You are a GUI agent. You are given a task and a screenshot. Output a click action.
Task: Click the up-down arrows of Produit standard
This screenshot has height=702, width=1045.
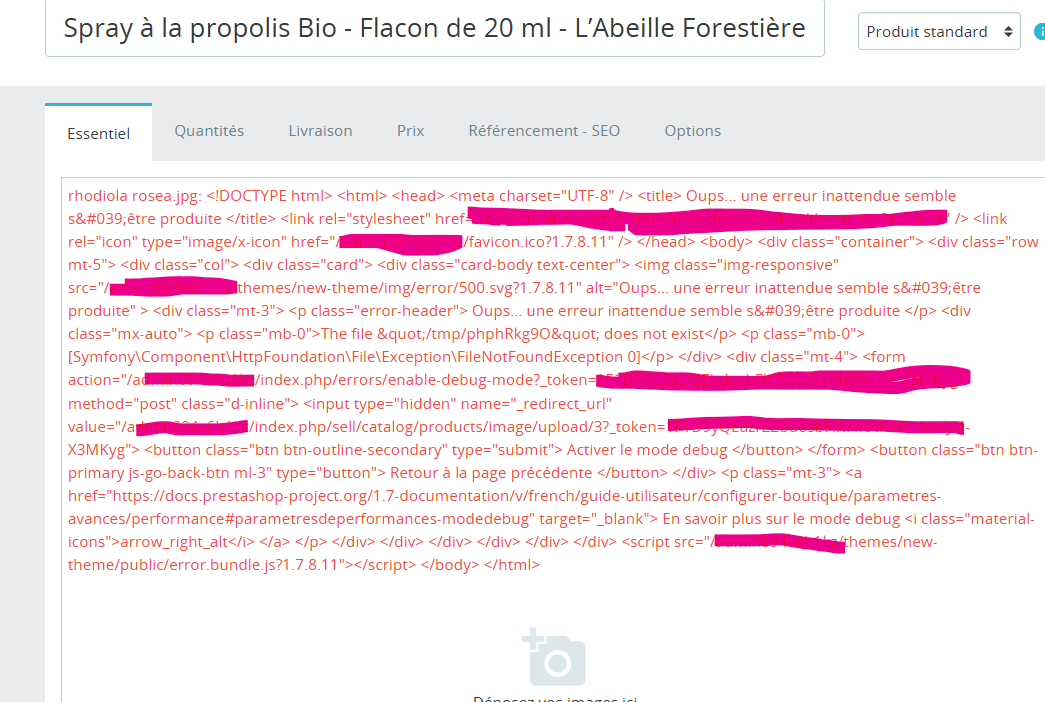click(1008, 31)
